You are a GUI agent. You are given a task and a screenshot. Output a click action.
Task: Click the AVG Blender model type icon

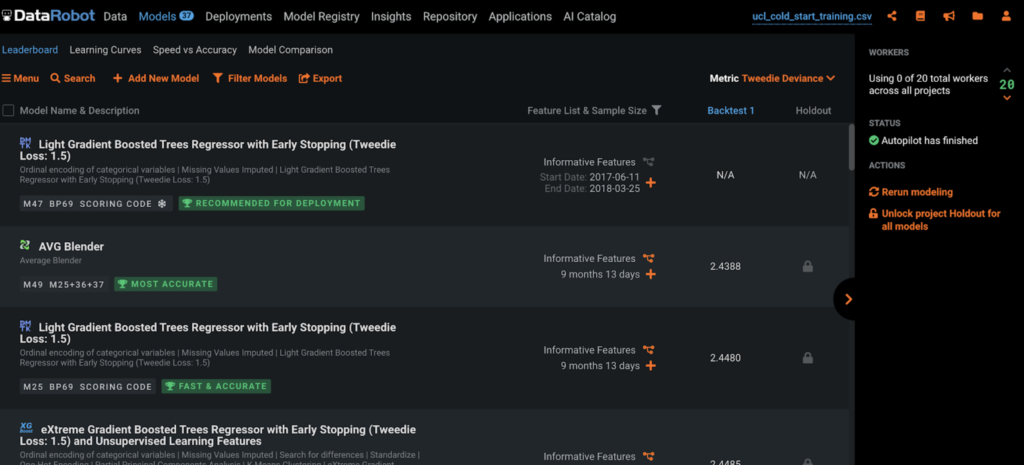(x=25, y=245)
